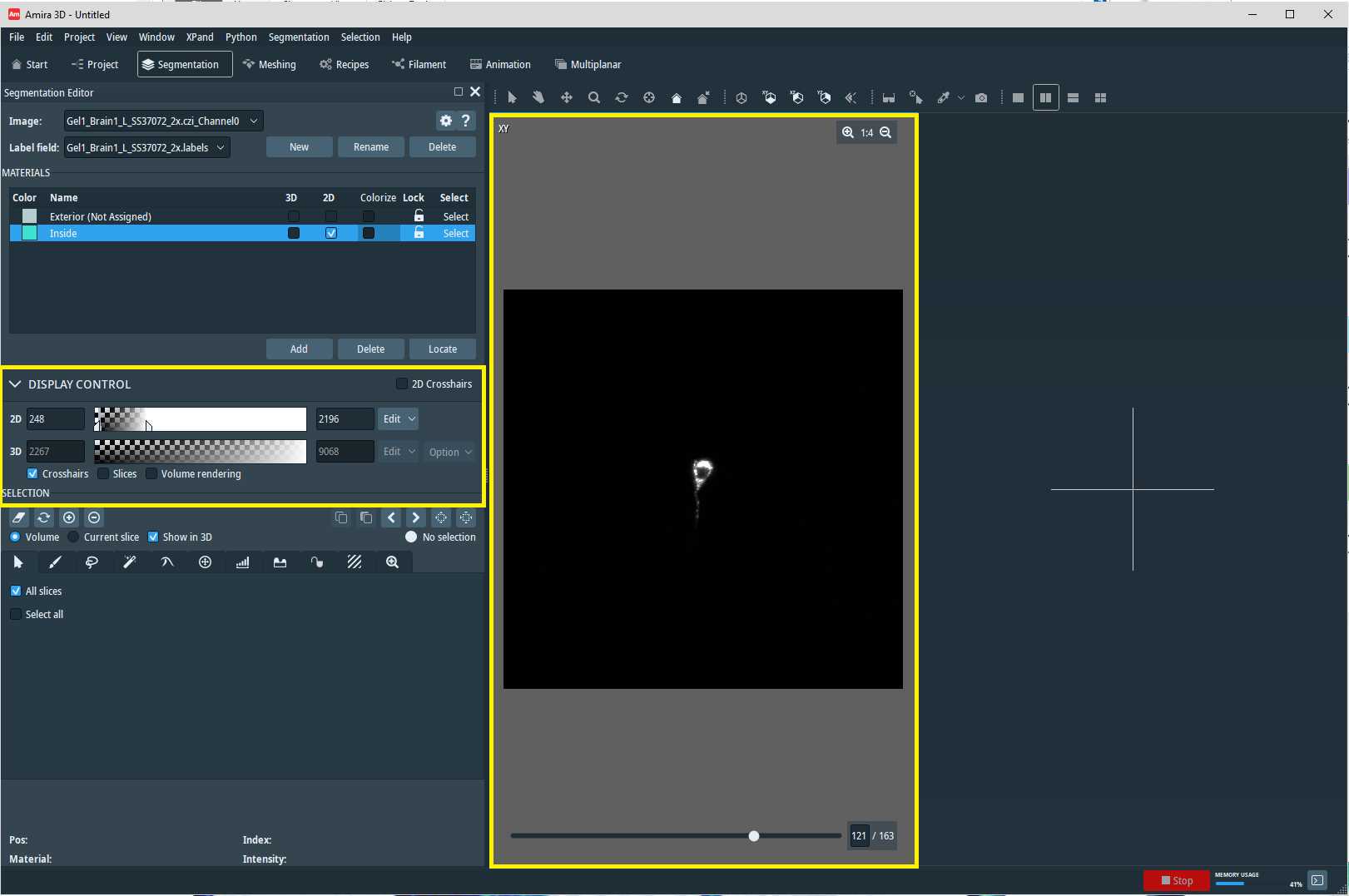
Task: Click the Replace selection icon
Action: (44, 517)
